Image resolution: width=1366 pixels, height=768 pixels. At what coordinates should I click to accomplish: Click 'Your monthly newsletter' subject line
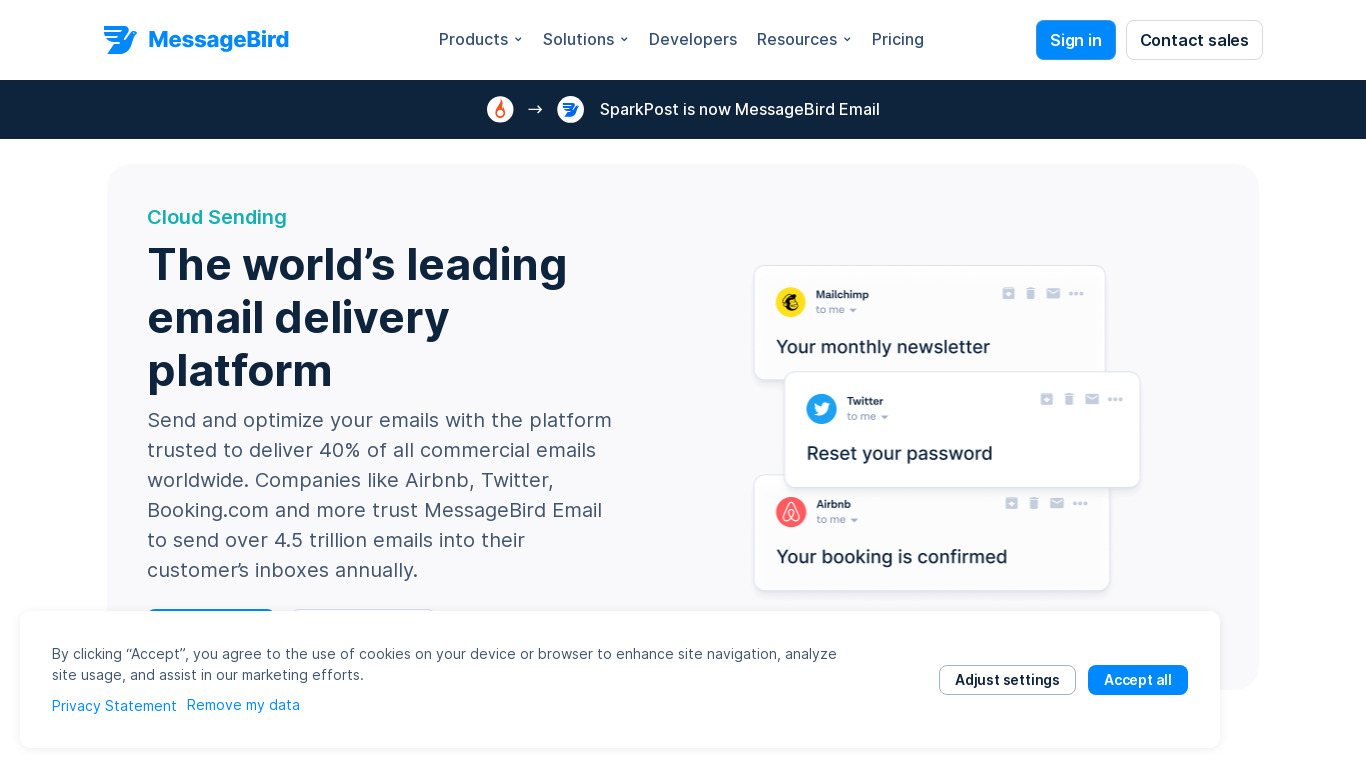883,347
